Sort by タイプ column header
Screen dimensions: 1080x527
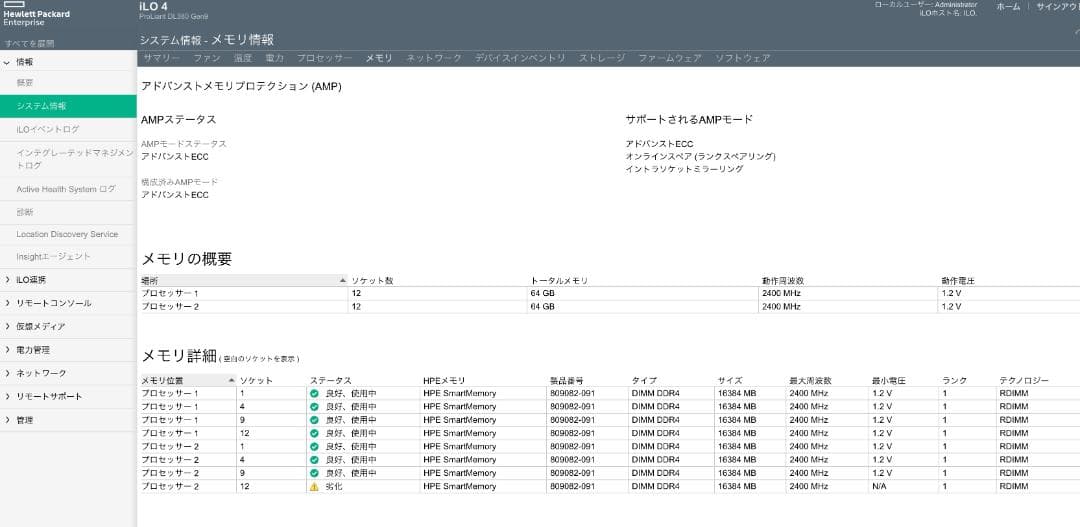[644, 380]
